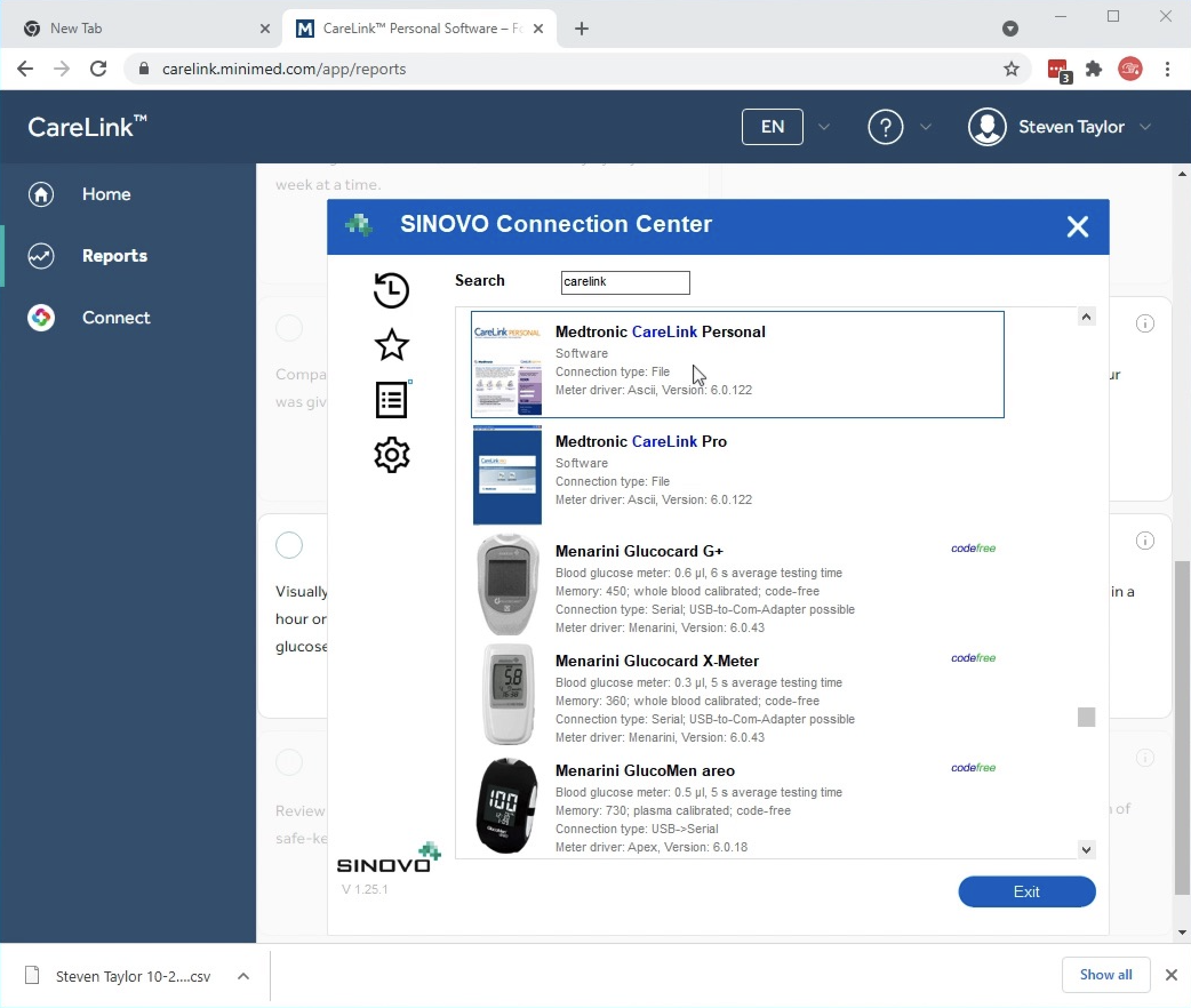Click the page vertical scrollbar thumb
Screen dimensions: 1191x1008
click(x=1182, y=728)
